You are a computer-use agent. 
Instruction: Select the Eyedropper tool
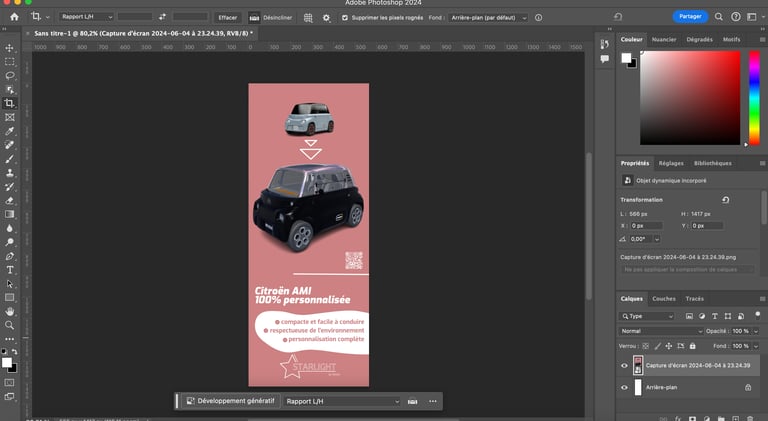pyautogui.click(x=10, y=131)
